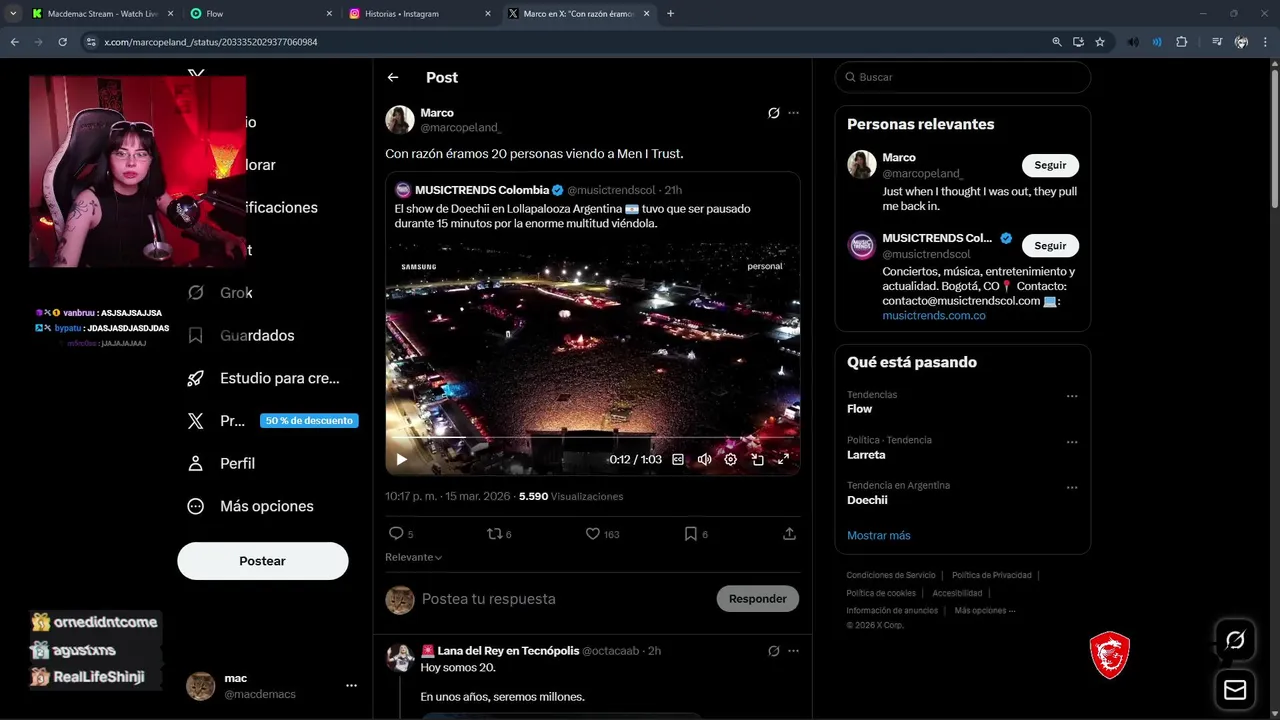1280x720 pixels.
Task: Open the tab search dropdown arrow
Action: [13, 14]
